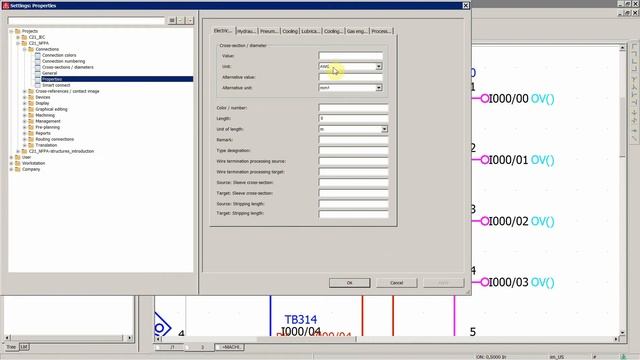Select the List tab in page navigator
This screenshot has height=360, width=640.
[x=24, y=347]
